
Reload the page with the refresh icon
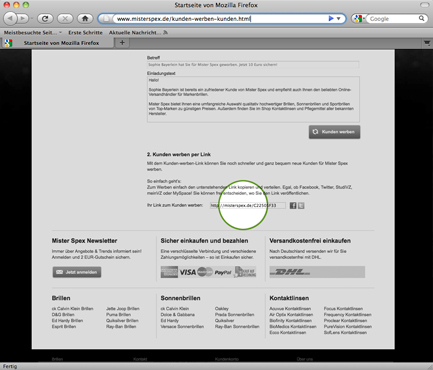45,19
